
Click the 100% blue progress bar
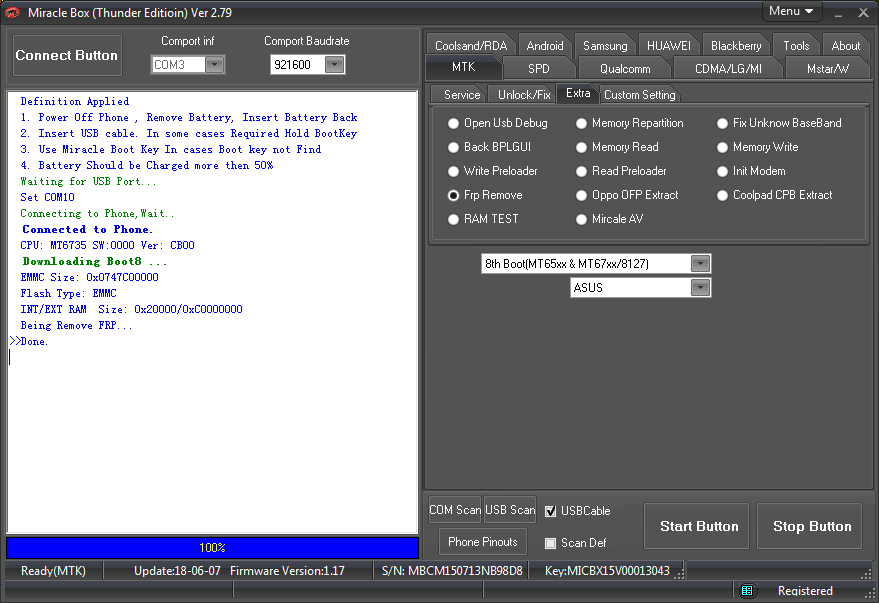coord(212,548)
